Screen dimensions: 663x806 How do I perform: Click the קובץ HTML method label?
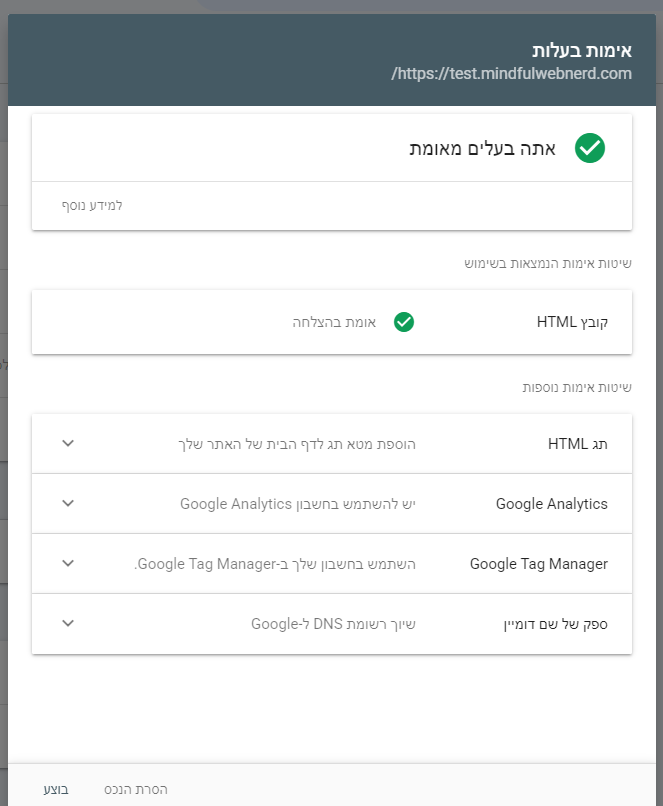pos(572,322)
